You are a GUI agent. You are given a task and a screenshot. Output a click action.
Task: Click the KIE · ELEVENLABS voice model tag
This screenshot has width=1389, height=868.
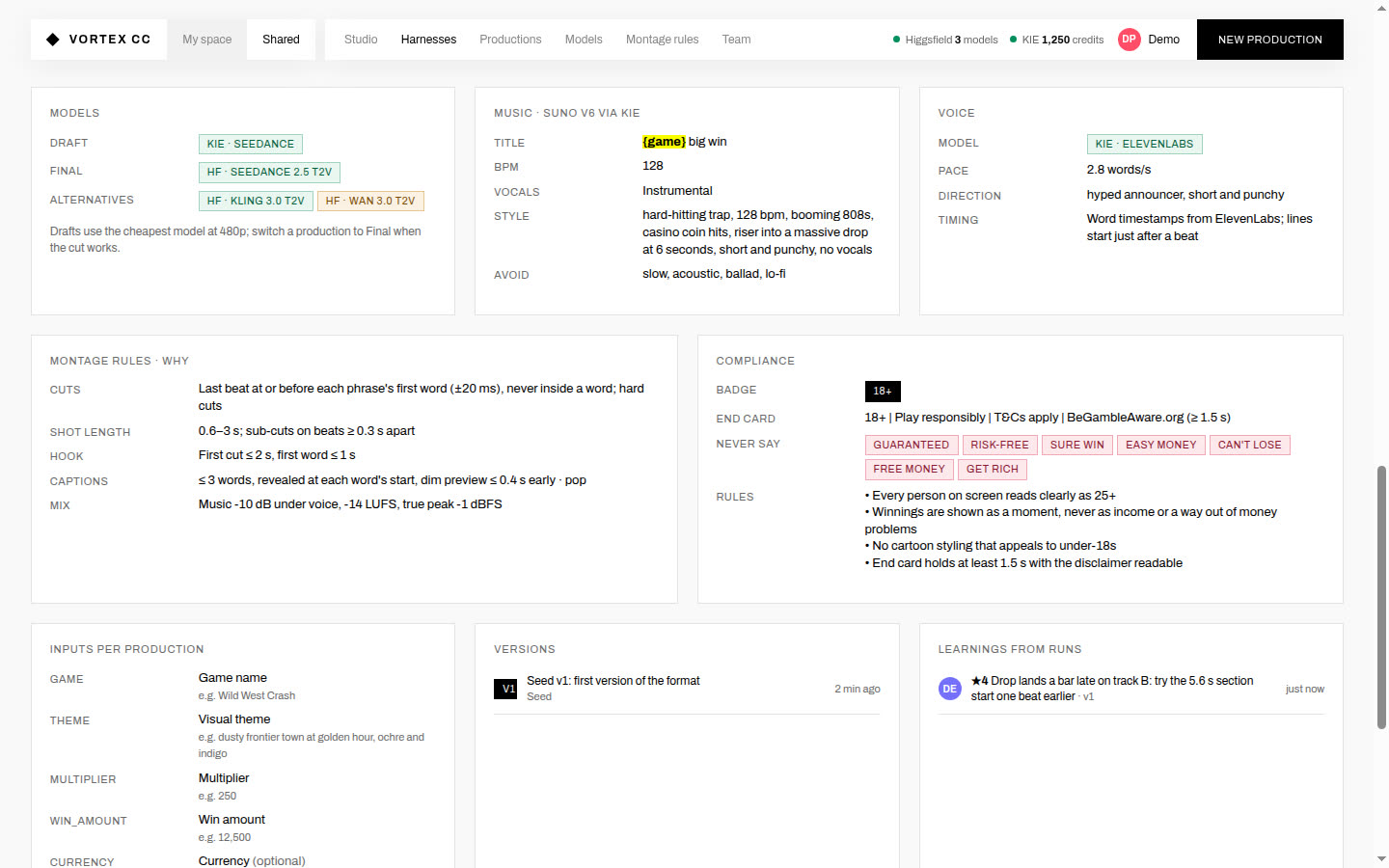coord(1144,144)
